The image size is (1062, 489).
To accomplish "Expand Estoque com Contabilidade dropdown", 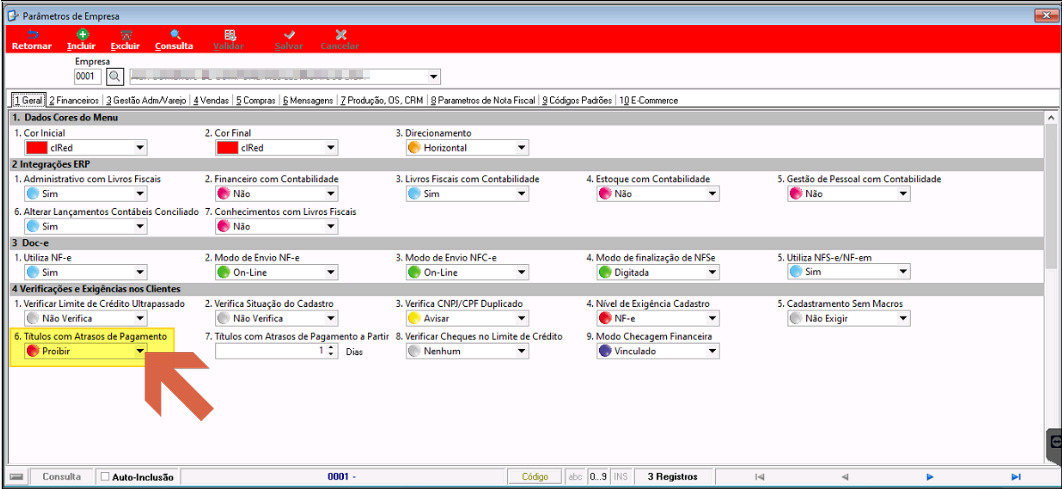I will point(713,194).
